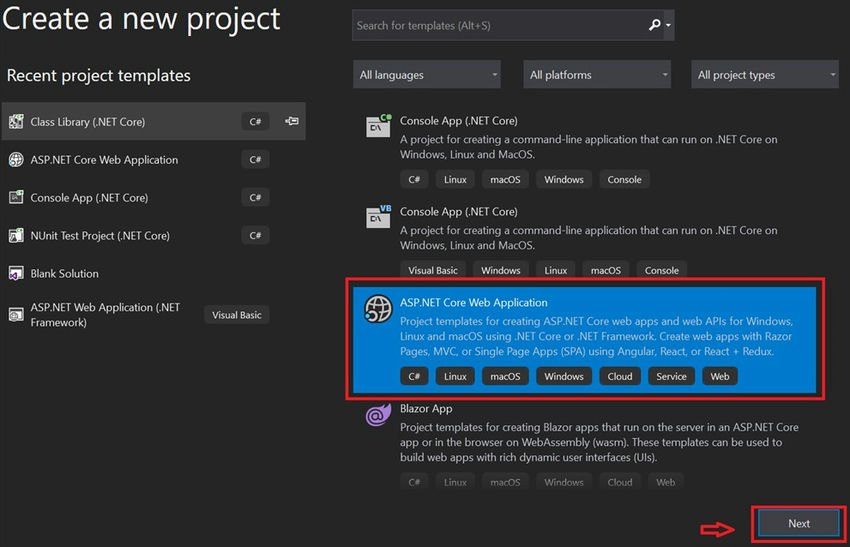This screenshot has height=547, width=850.
Task: Click the Service tag in selected template
Action: pyautogui.click(x=671, y=376)
